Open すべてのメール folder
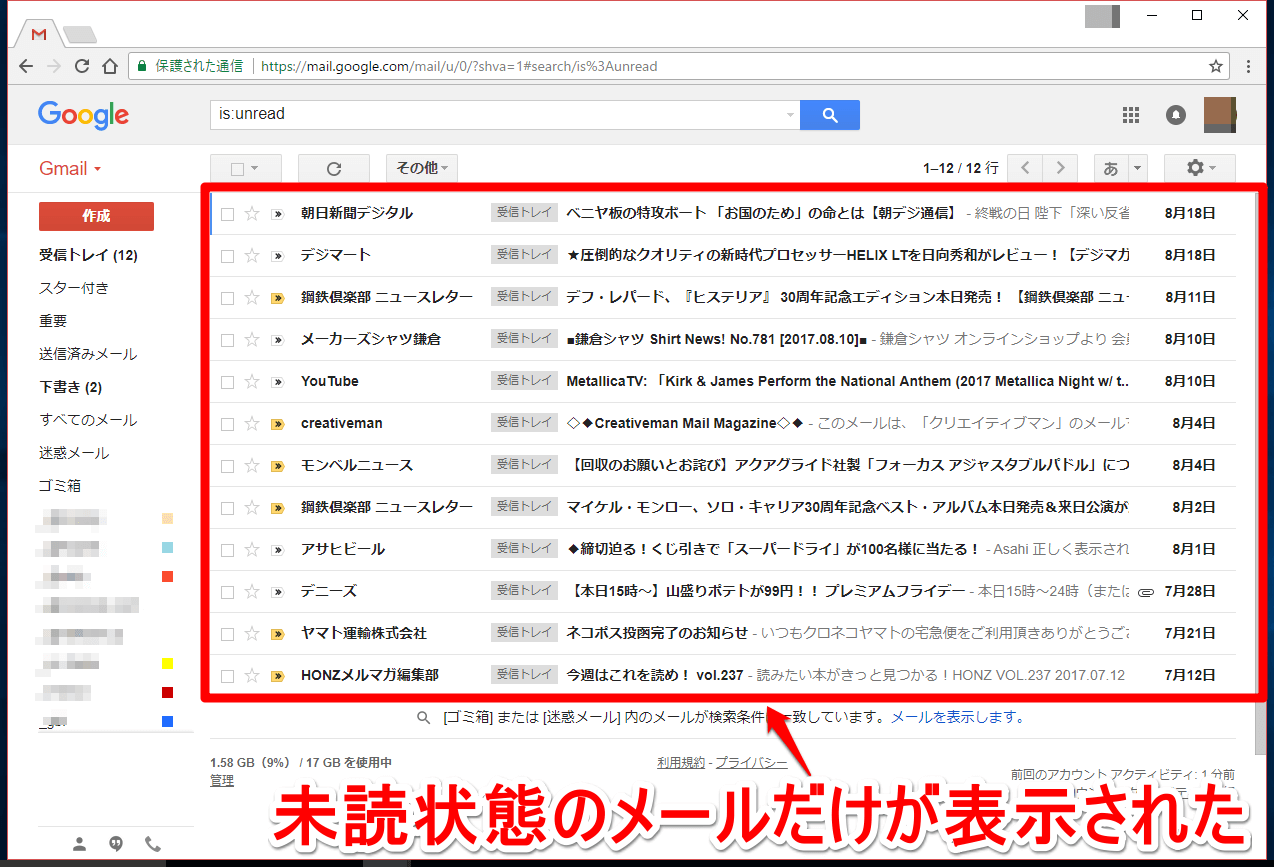 tap(88, 420)
